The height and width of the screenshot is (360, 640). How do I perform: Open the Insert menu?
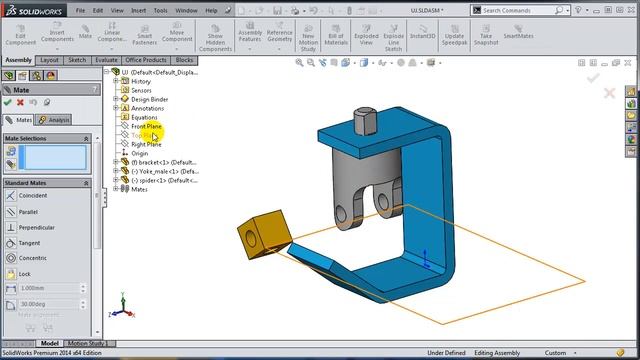tap(138, 10)
